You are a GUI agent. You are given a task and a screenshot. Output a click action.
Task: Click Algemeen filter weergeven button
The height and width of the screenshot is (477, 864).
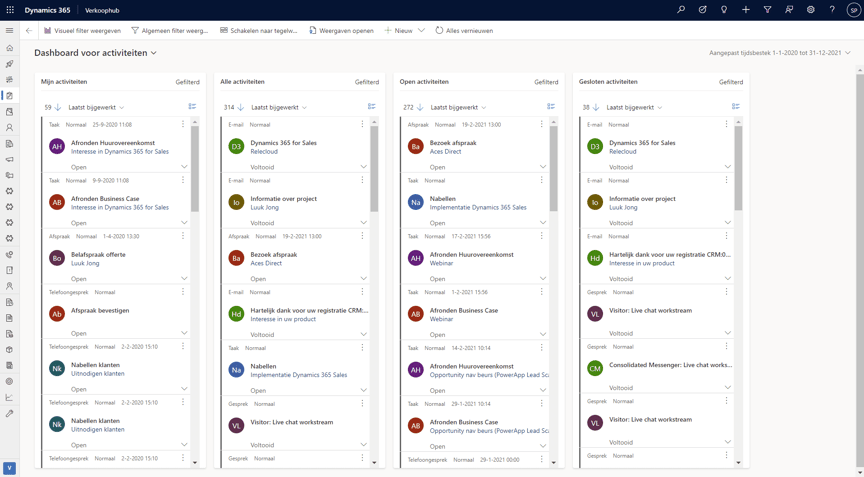tap(170, 31)
